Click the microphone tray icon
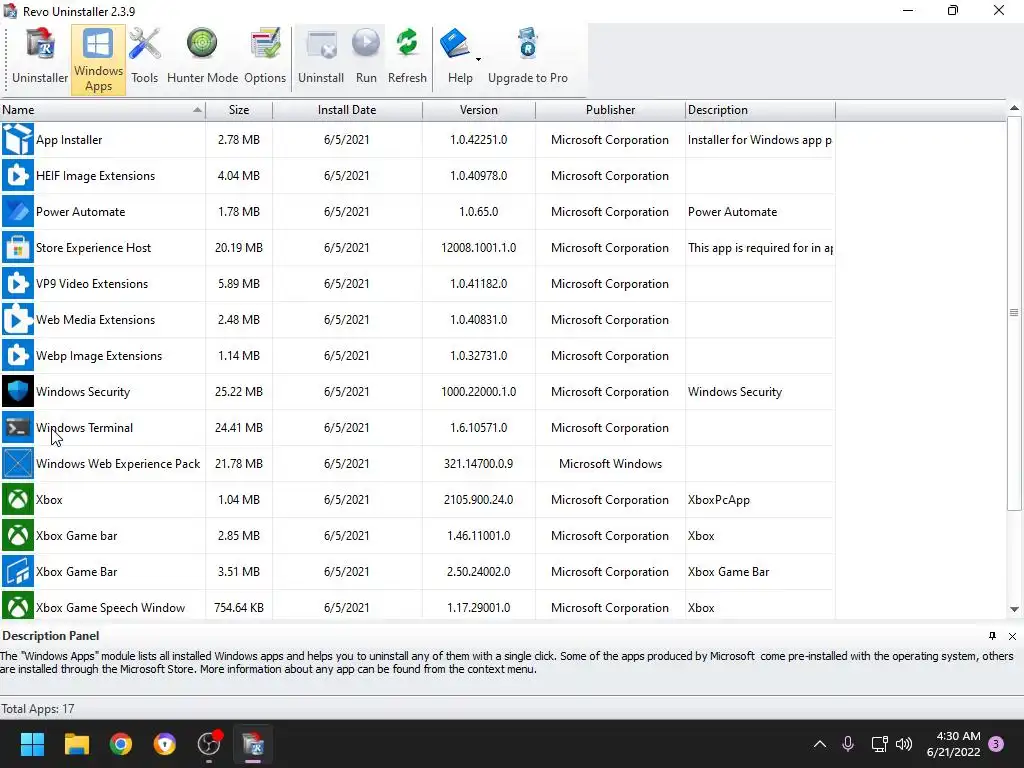1024x768 pixels. coord(848,744)
